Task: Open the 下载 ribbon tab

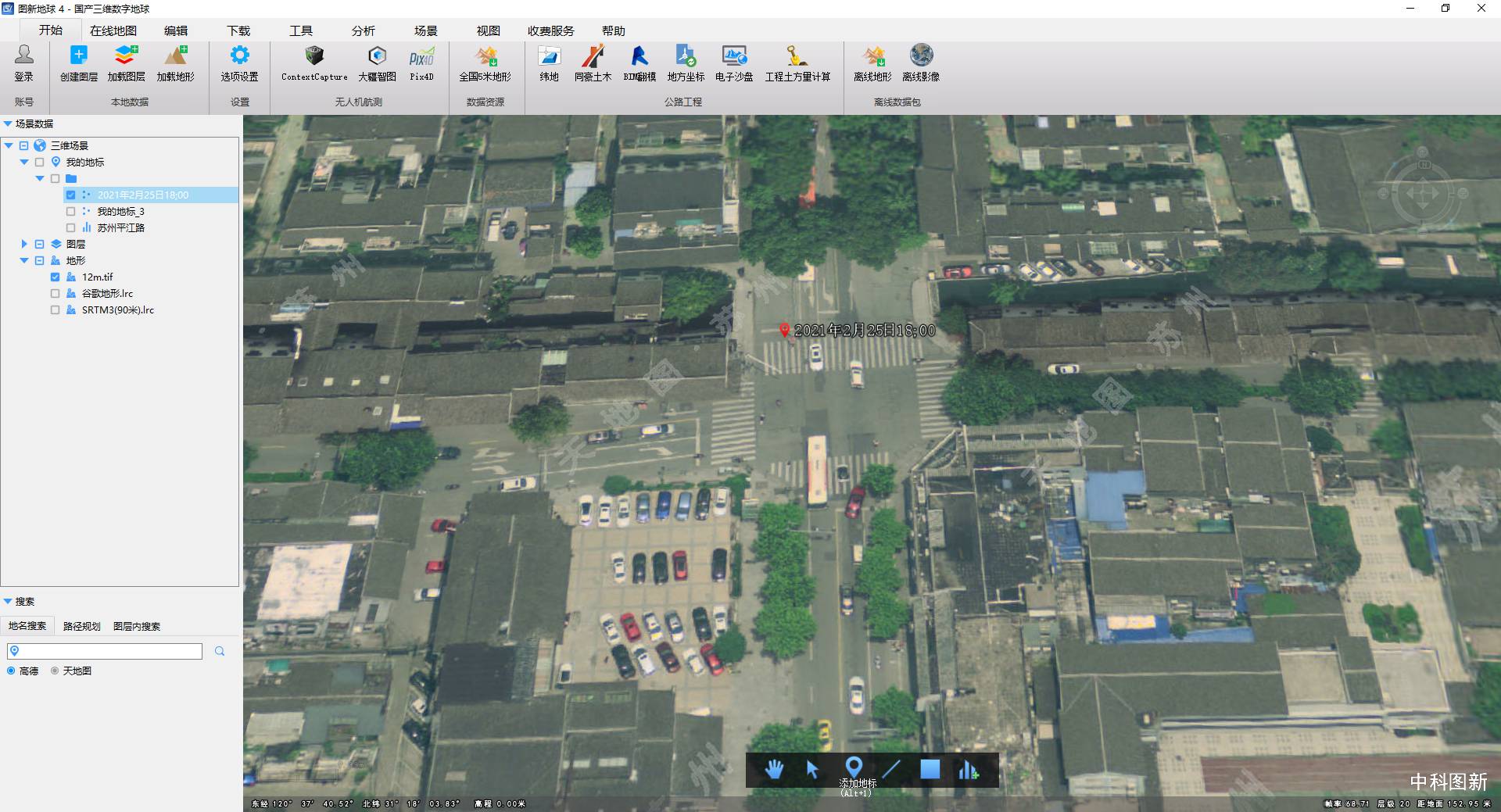Action: pyautogui.click(x=238, y=30)
